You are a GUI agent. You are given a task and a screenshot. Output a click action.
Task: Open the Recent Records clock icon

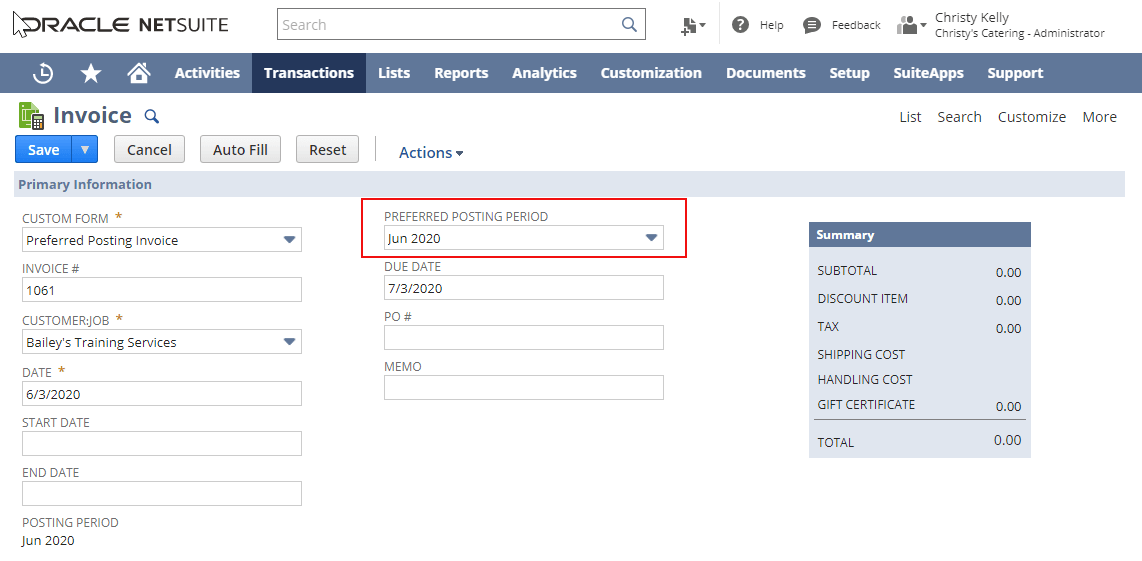click(43, 73)
